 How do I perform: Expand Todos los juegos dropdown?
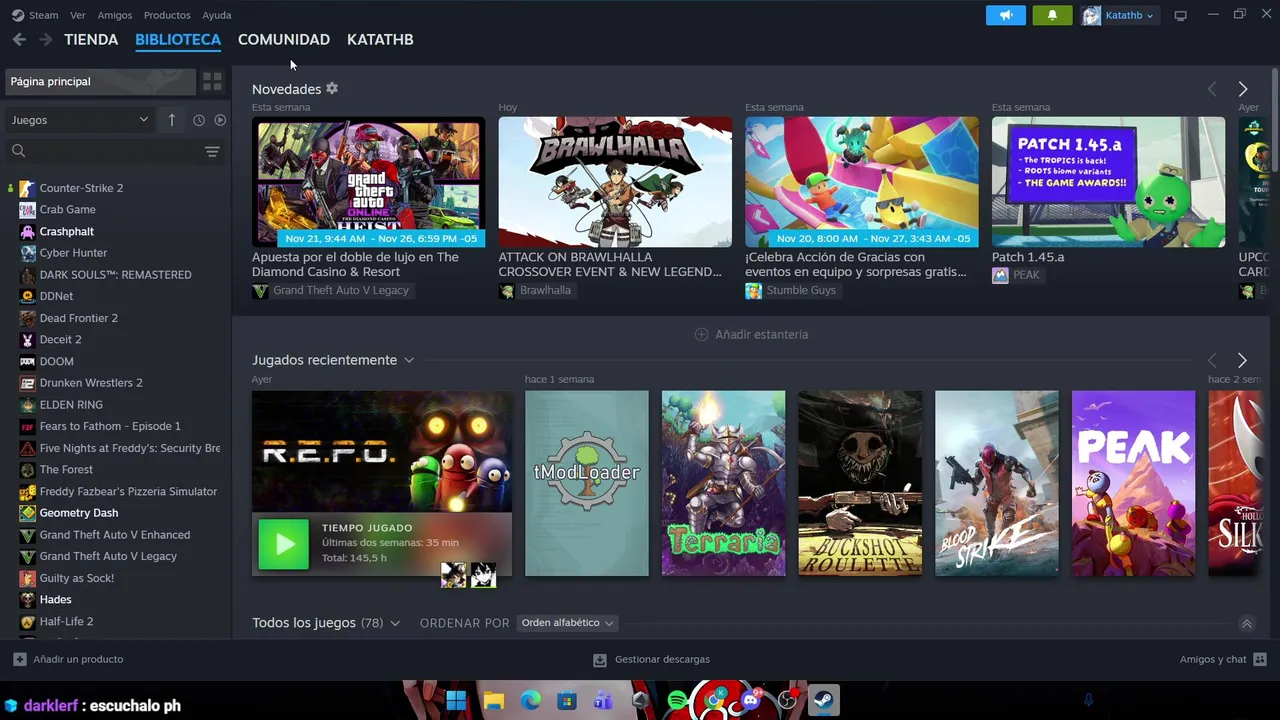point(395,623)
